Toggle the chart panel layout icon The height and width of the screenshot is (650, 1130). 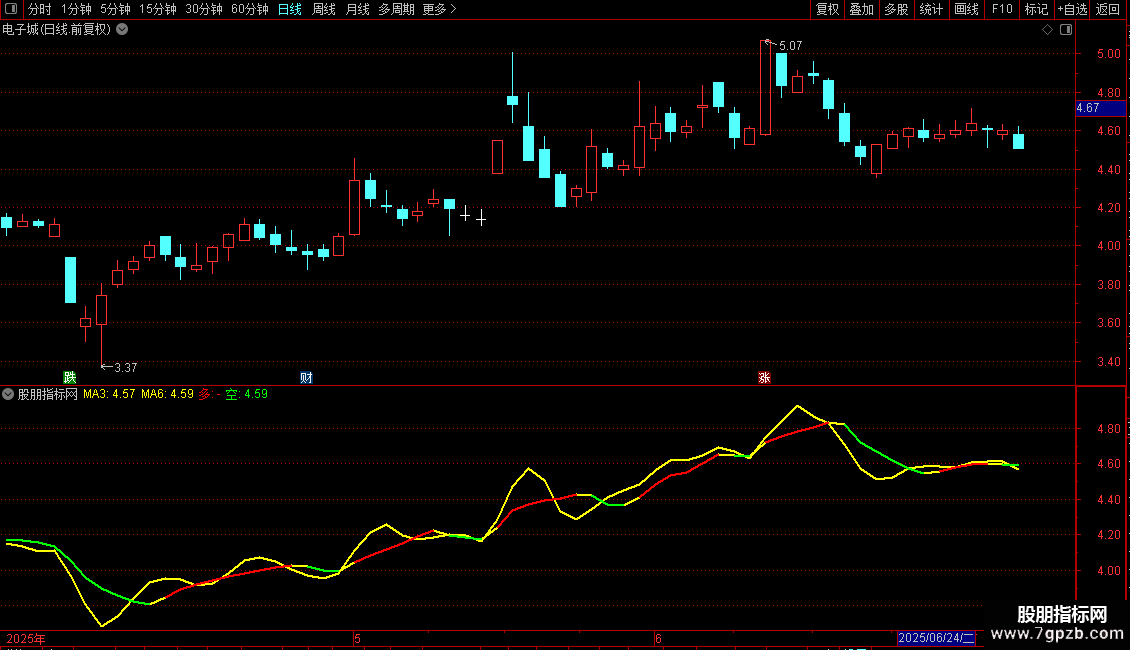click(x=1066, y=30)
